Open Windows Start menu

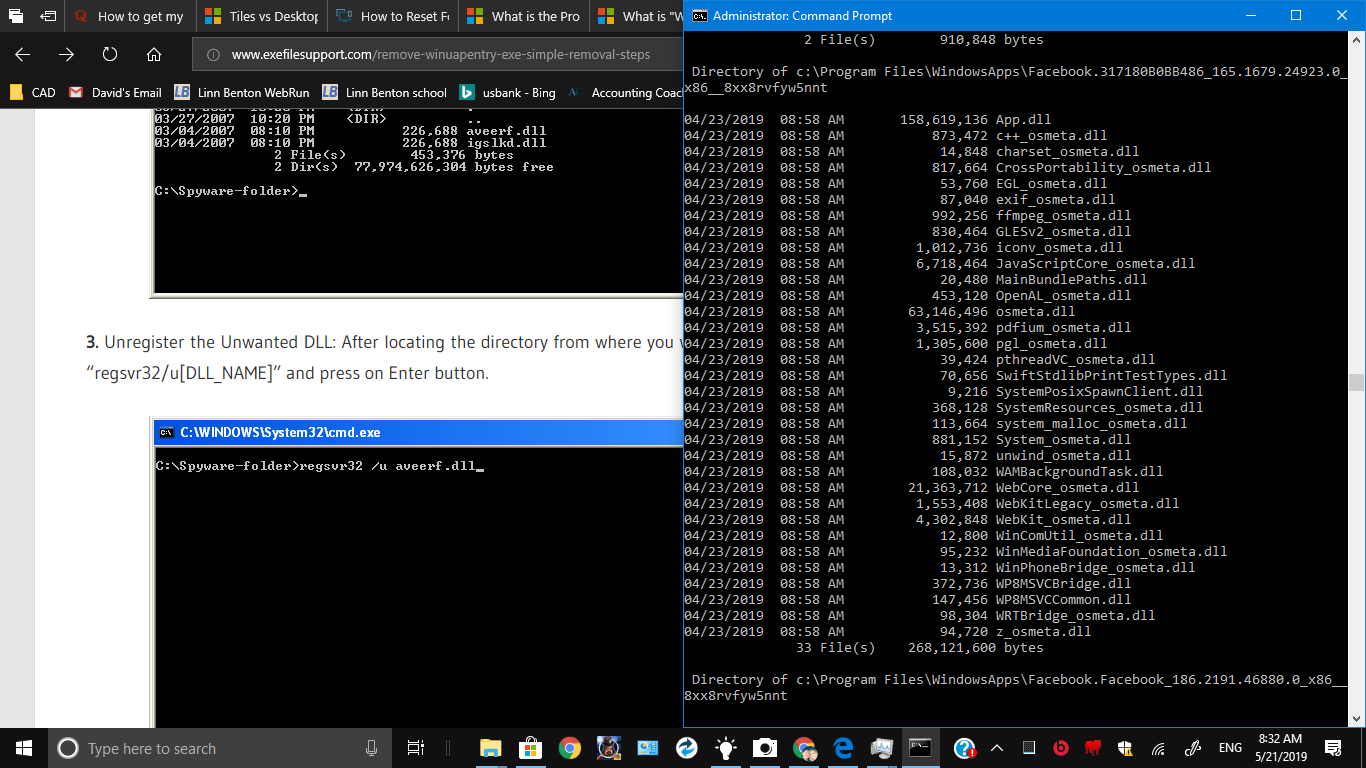tap(24, 748)
